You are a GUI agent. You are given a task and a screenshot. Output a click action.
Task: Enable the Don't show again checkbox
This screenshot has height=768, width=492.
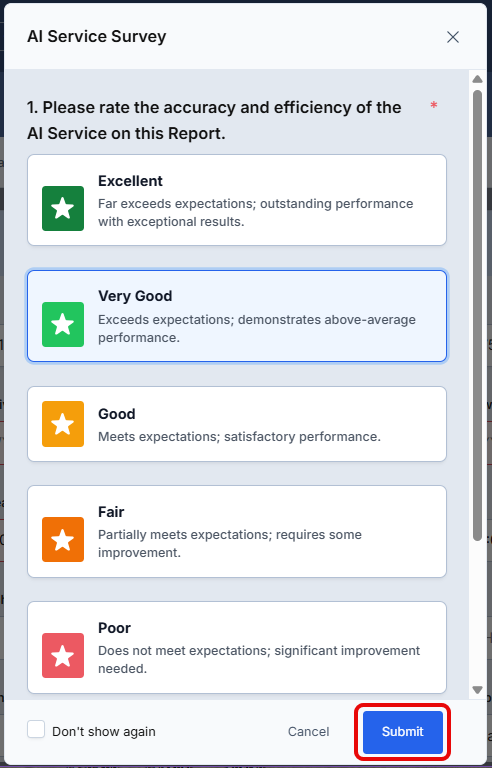pyautogui.click(x=36, y=729)
